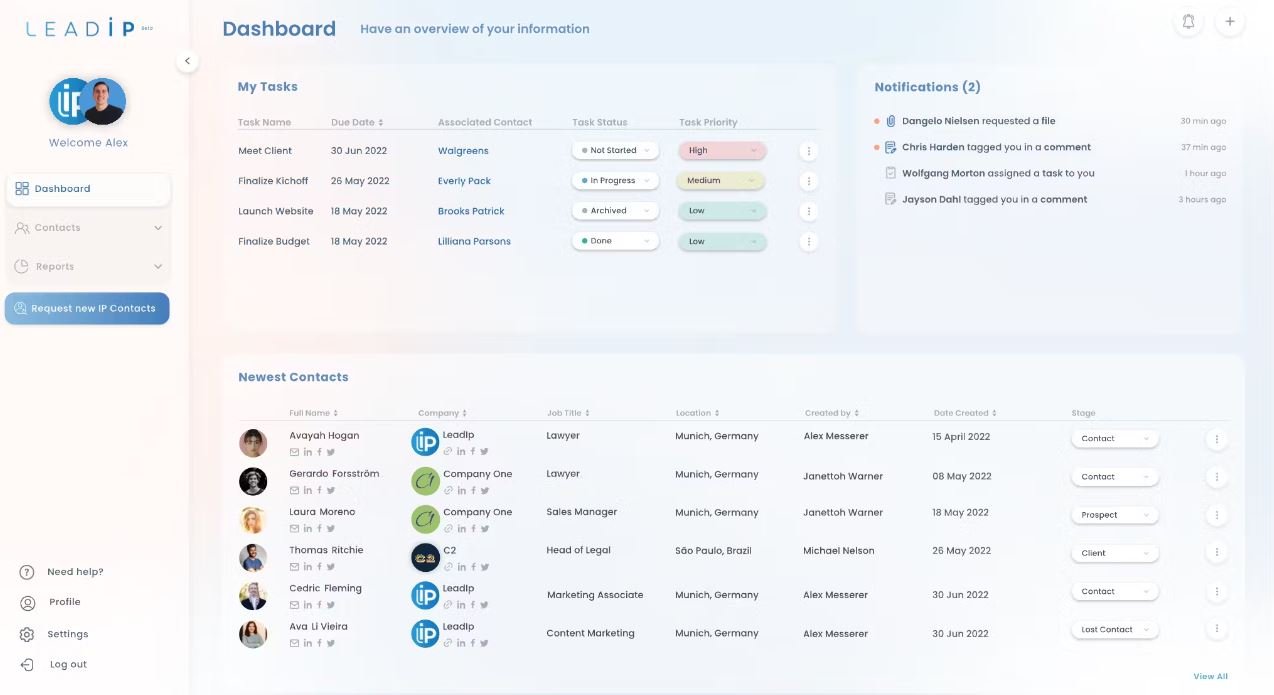Viewport: 1274px width, 695px height.
Task: Click Avayah Hogan's avatar photo
Action: coord(253,443)
